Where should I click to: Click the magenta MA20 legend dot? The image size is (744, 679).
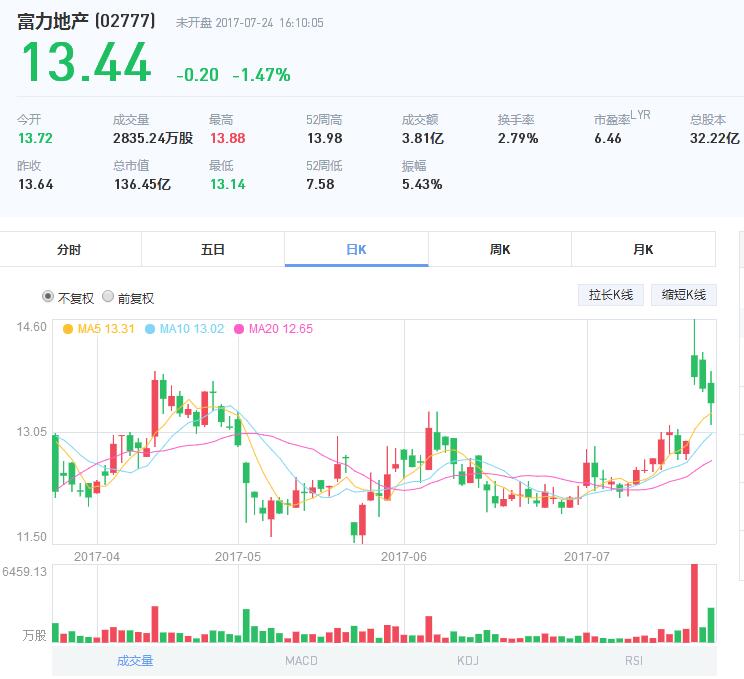(x=239, y=329)
